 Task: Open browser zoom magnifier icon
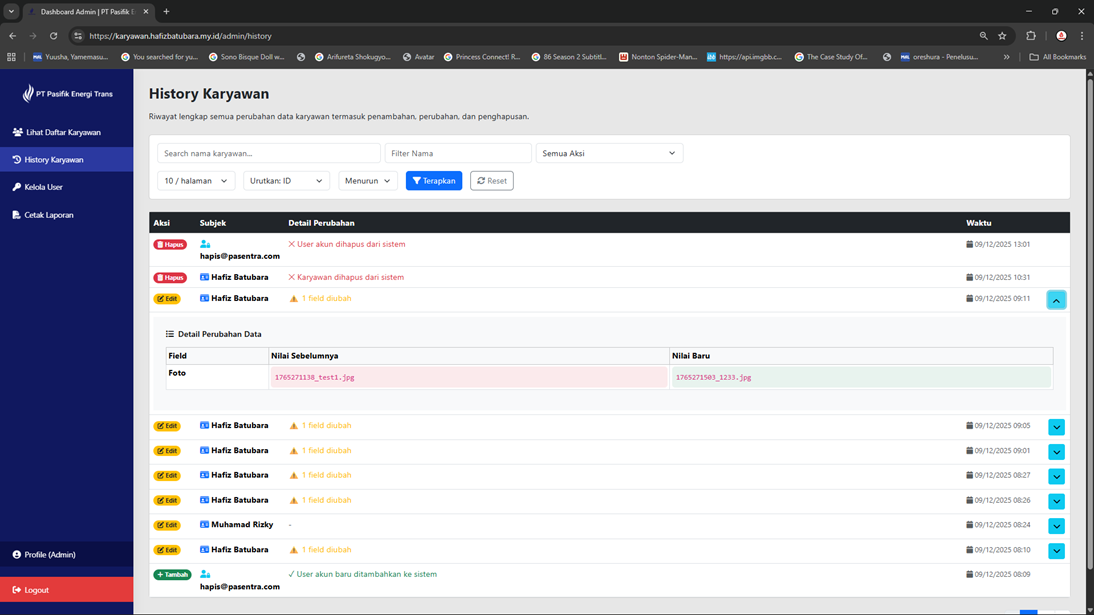[984, 36]
